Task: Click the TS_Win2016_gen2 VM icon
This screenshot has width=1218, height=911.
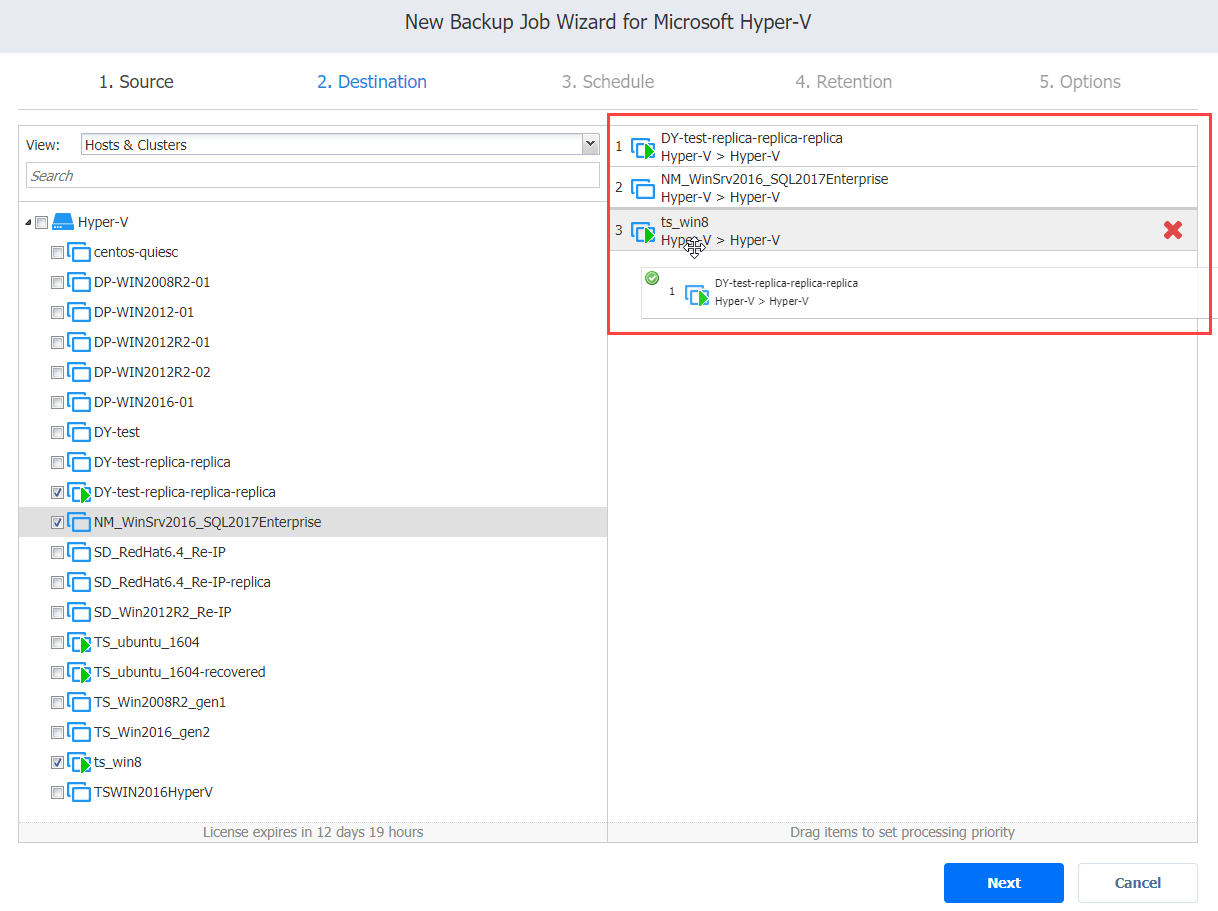Action: click(x=79, y=732)
